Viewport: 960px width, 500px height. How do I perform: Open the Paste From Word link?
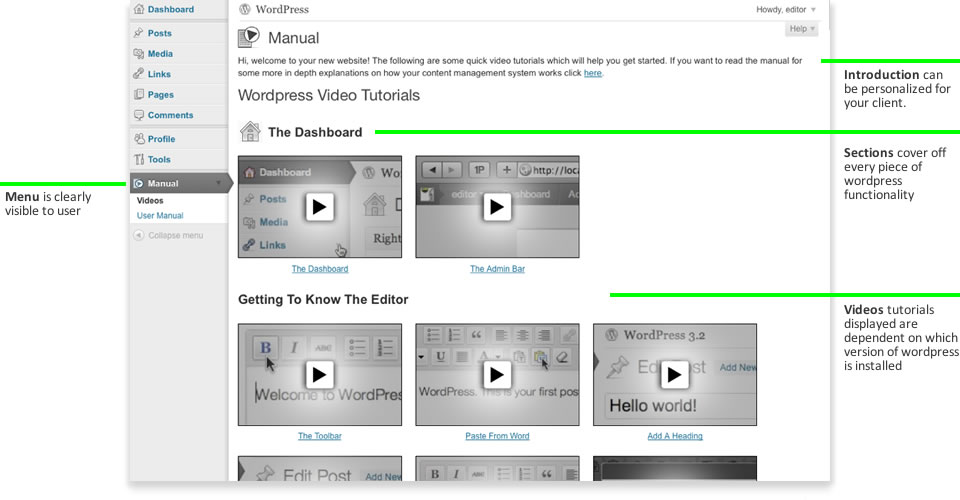click(497, 436)
